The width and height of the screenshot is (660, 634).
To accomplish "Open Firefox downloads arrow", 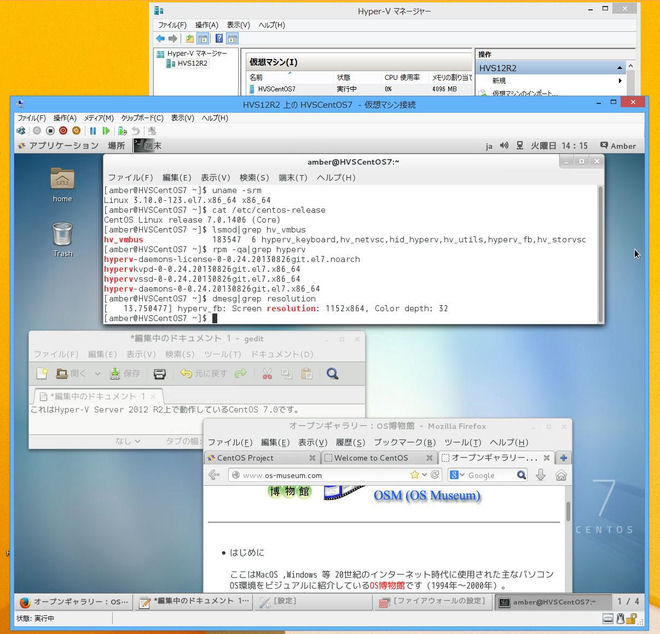I will click(541, 475).
